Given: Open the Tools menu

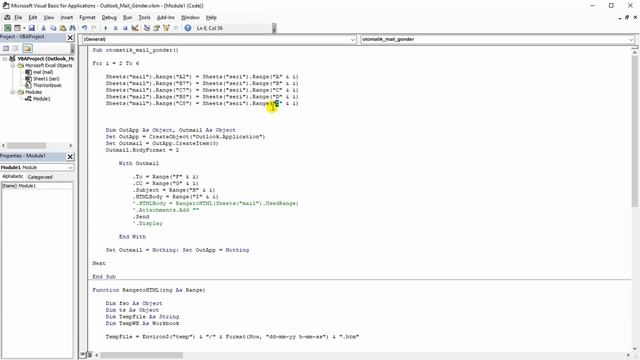Looking at the screenshot, I should point(144,18).
